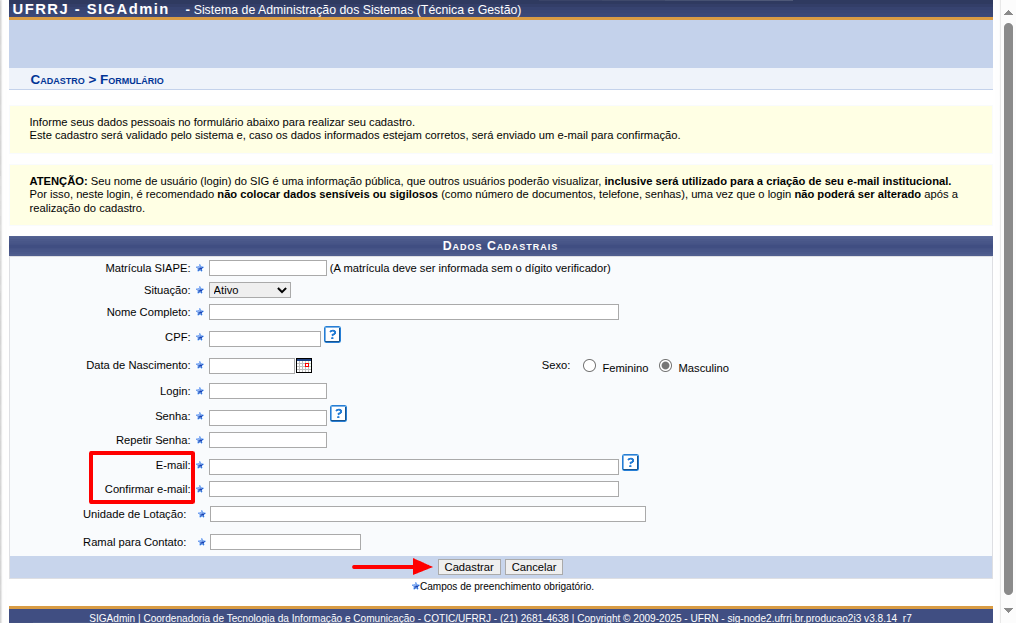This screenshot has width=1016, height=623.
Task: Click the Matrícula SIAPE input field
Action: pyautogui.click(x=268, y=268)
